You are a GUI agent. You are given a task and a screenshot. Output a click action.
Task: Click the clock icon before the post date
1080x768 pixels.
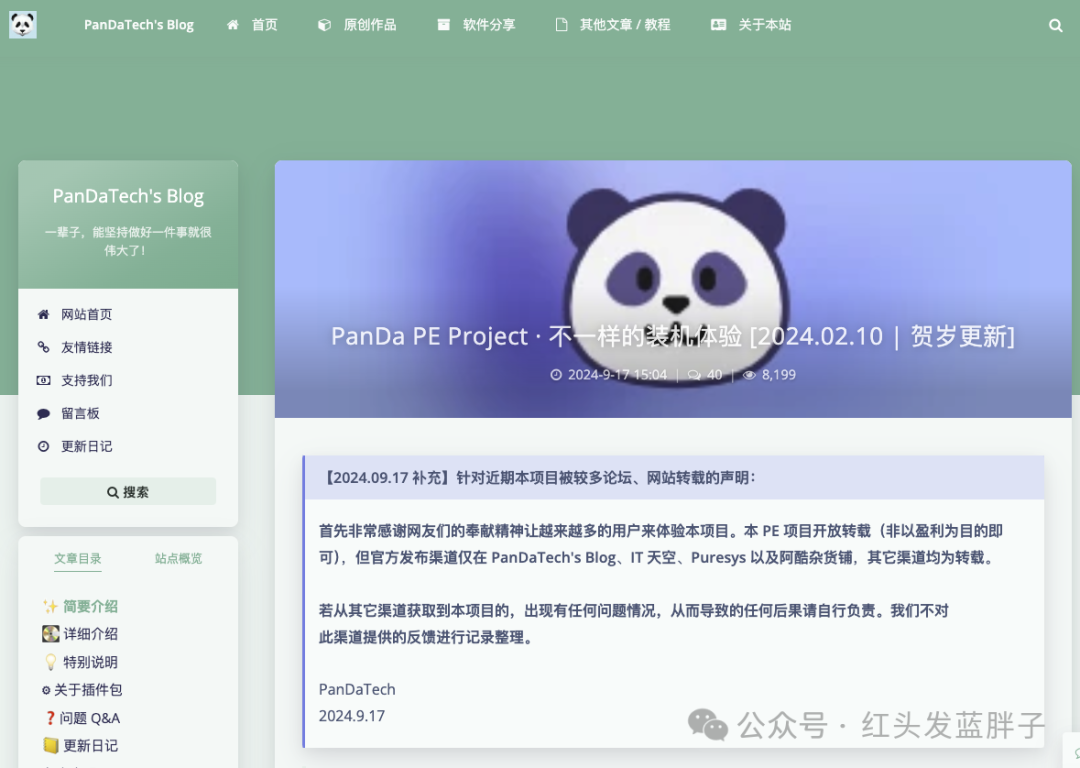[x=556, y=375]
